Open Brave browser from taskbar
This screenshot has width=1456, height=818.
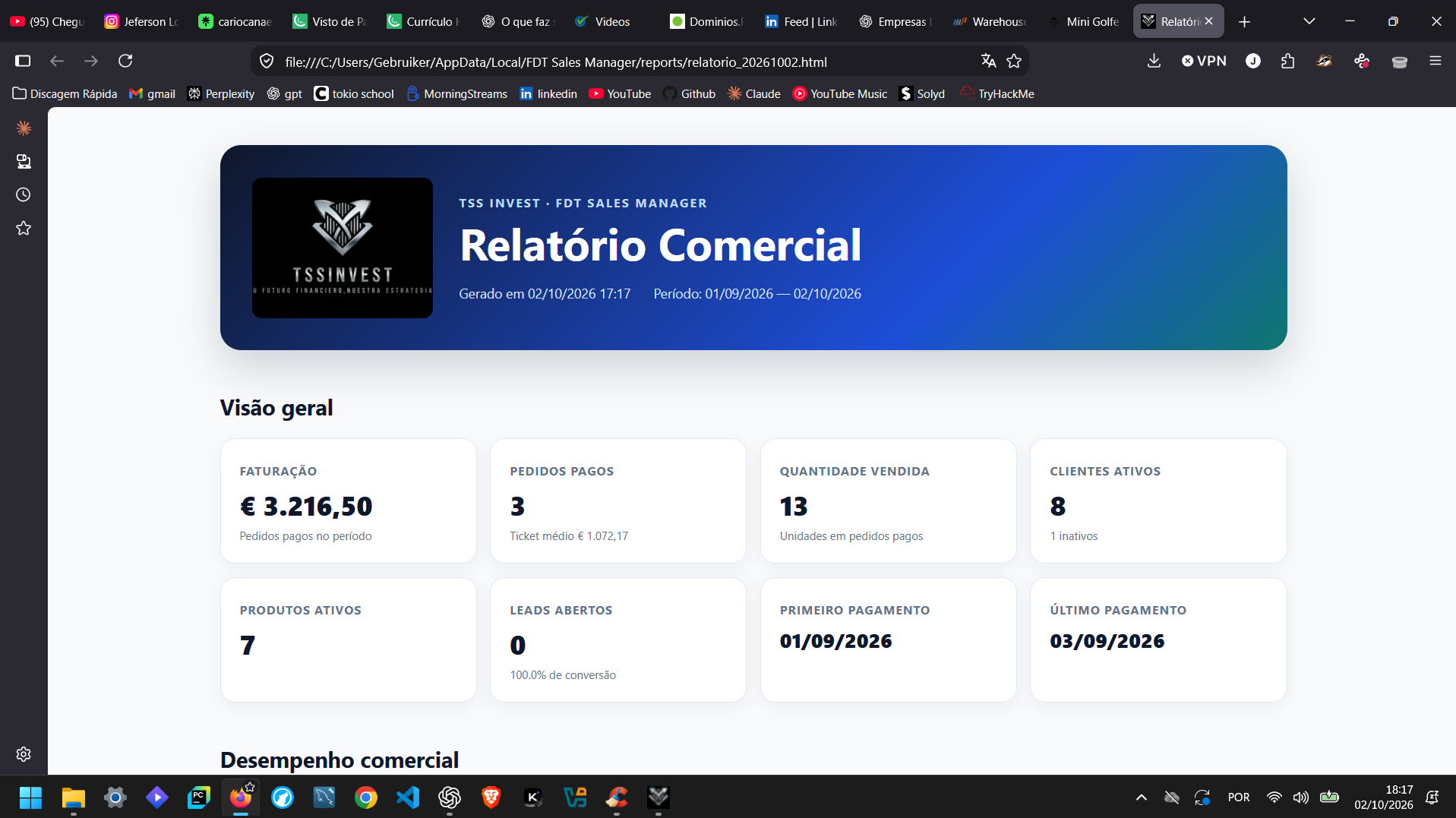(491, 797)
